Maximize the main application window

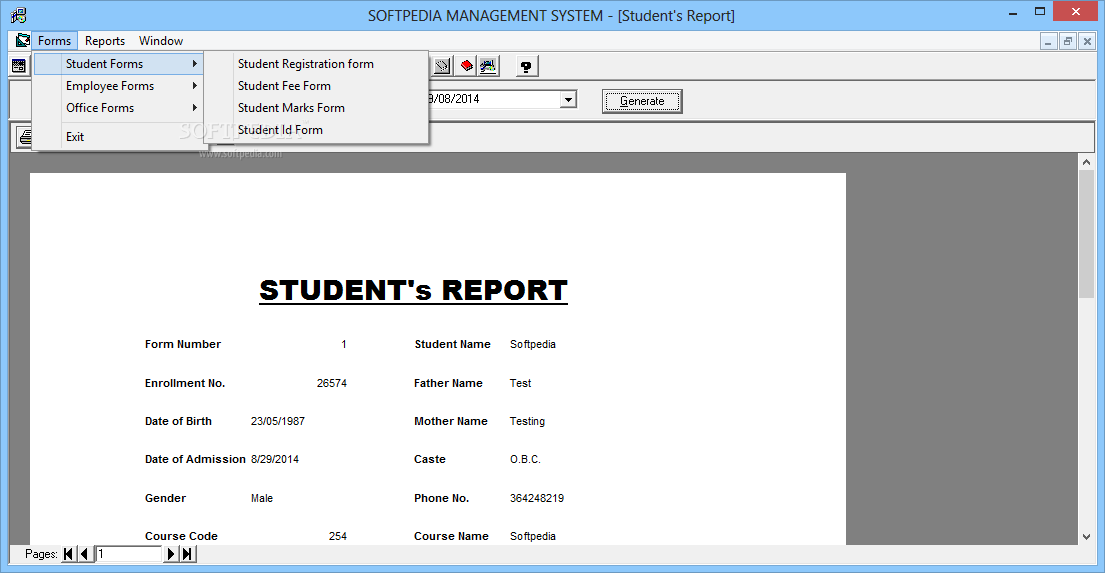pyautogui.click(x=1039, y=12)
